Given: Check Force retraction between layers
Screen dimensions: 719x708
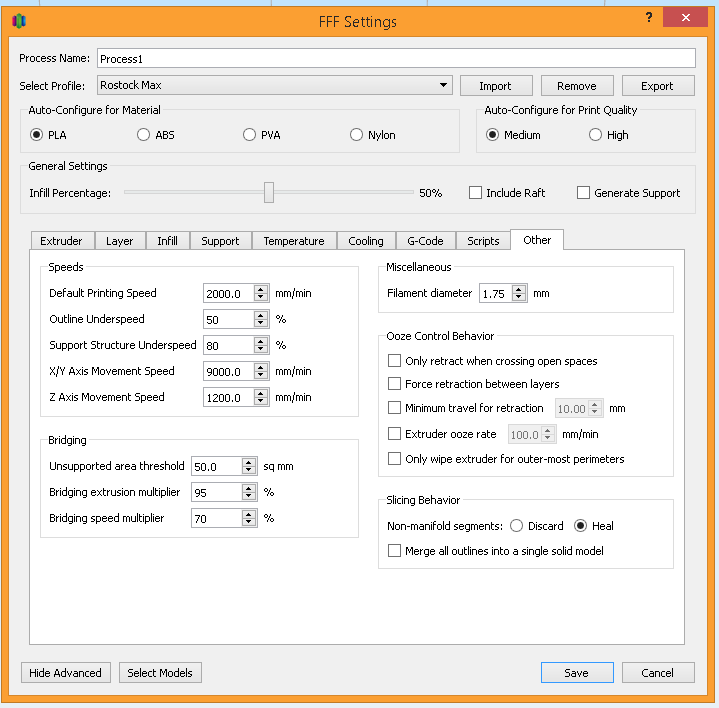Looking at the screenshot, I should [394, 383].
